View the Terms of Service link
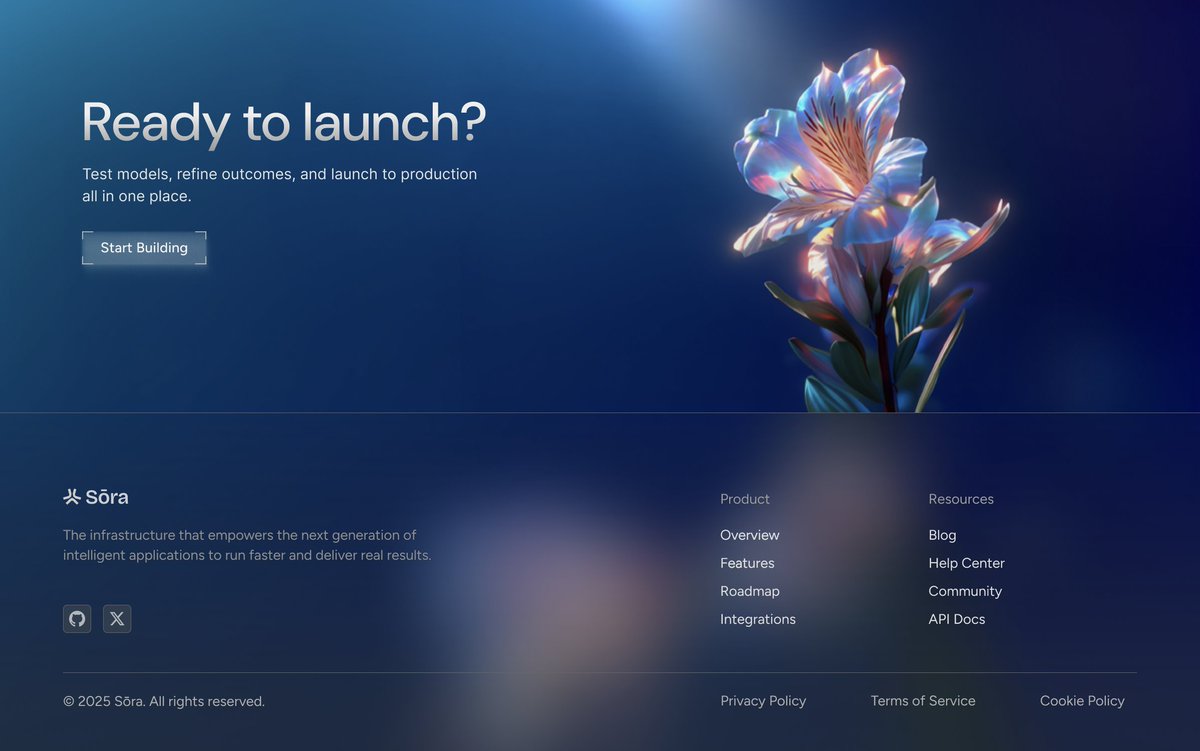 coord(923,700)
